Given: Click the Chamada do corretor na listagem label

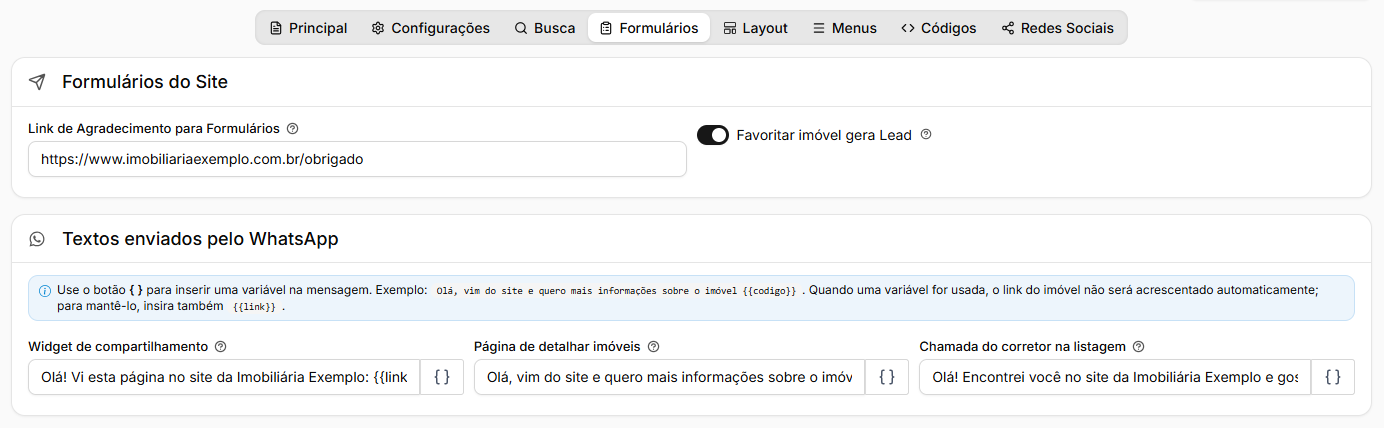Looking at the screenshot, I should coord(1022,347).
